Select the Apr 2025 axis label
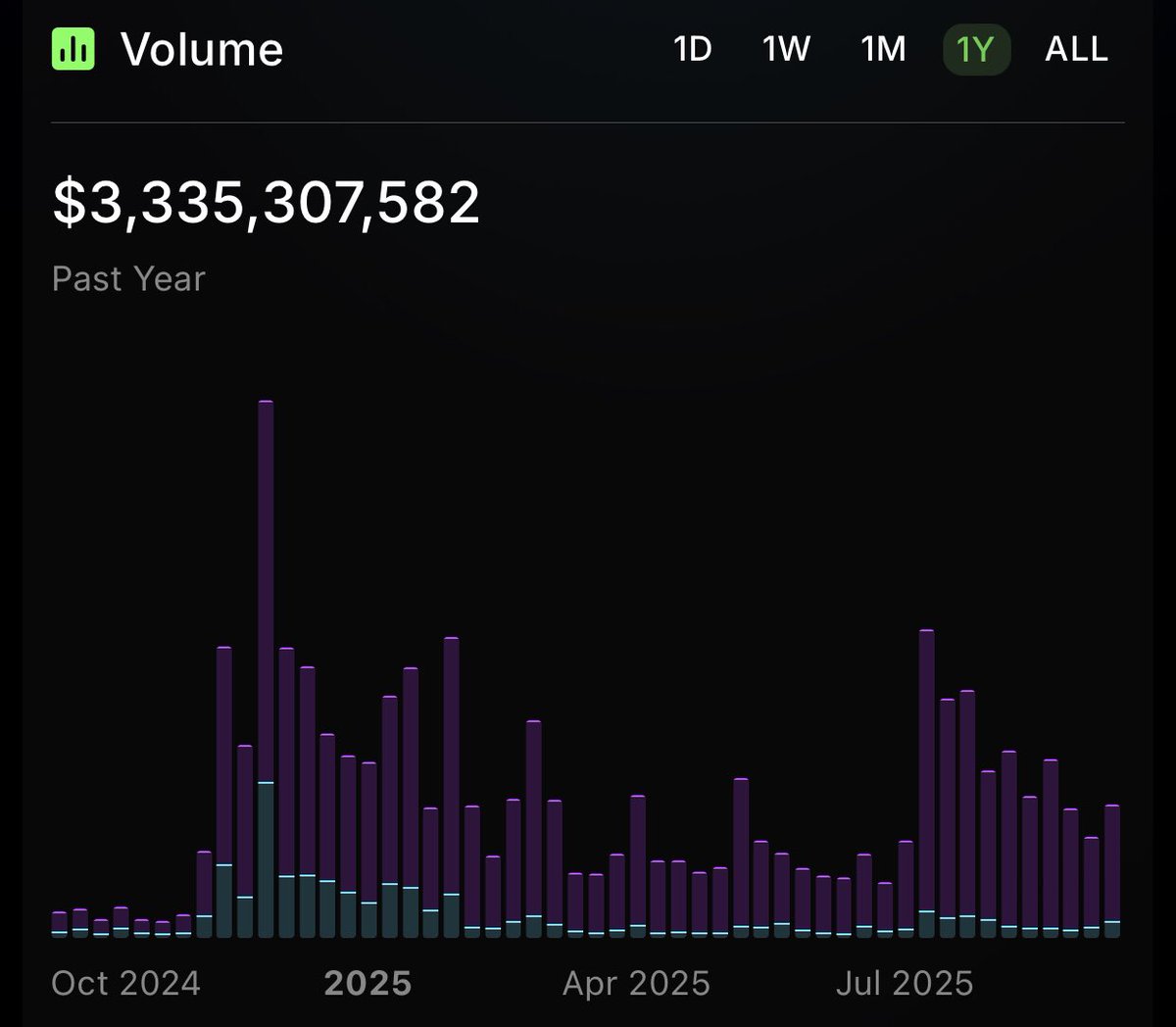The height and width of the screenshot is (1027, 1176). tap(638, 983)
